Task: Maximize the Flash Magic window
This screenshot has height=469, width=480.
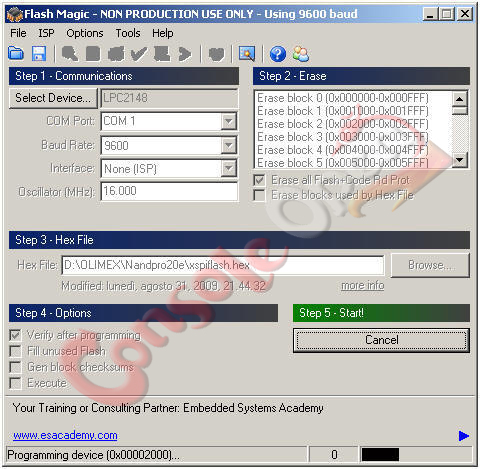Action: (x=447, y=14)
